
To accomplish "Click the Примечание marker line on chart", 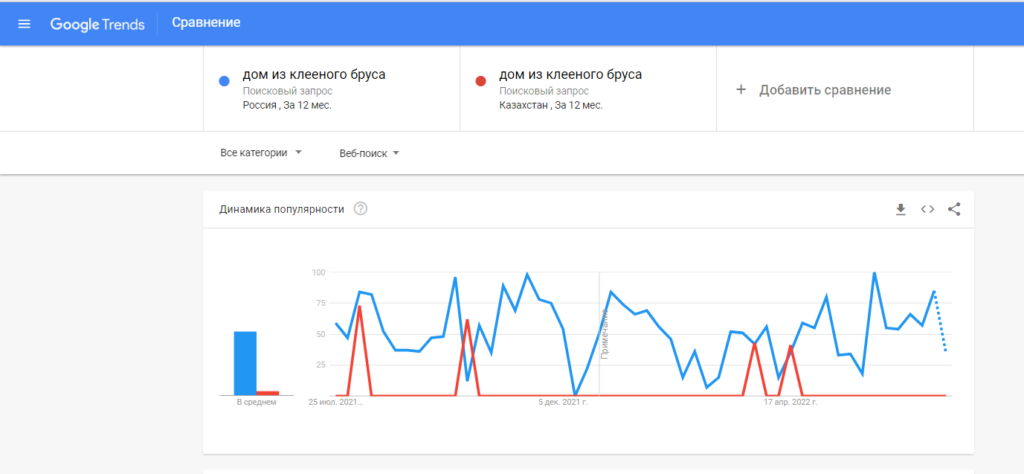I will 600,340.
